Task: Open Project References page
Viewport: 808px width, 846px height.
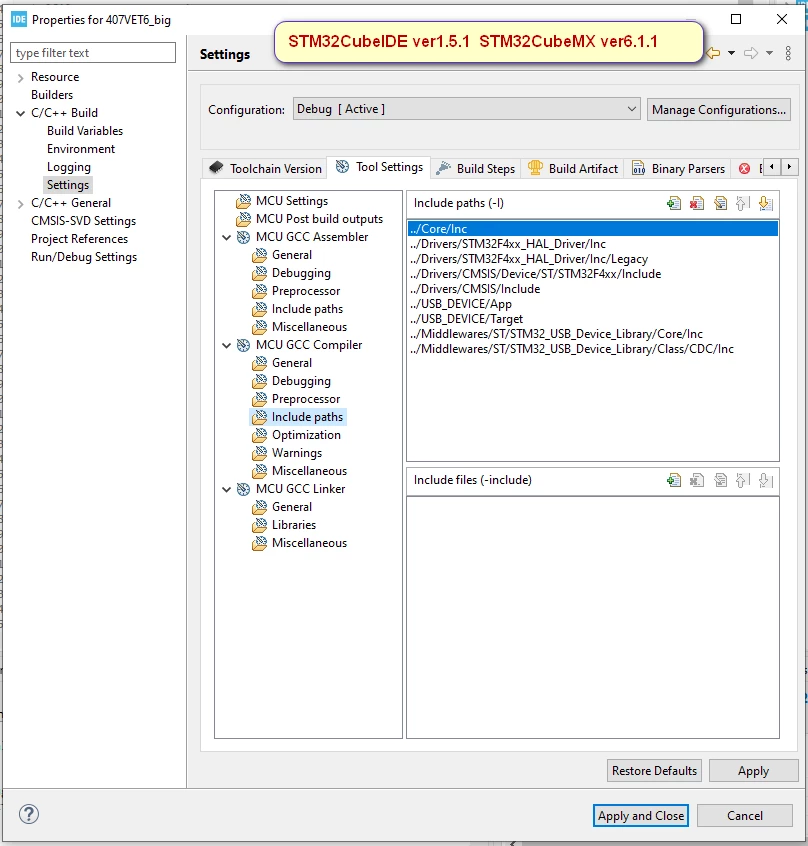Action: point(79,239)
